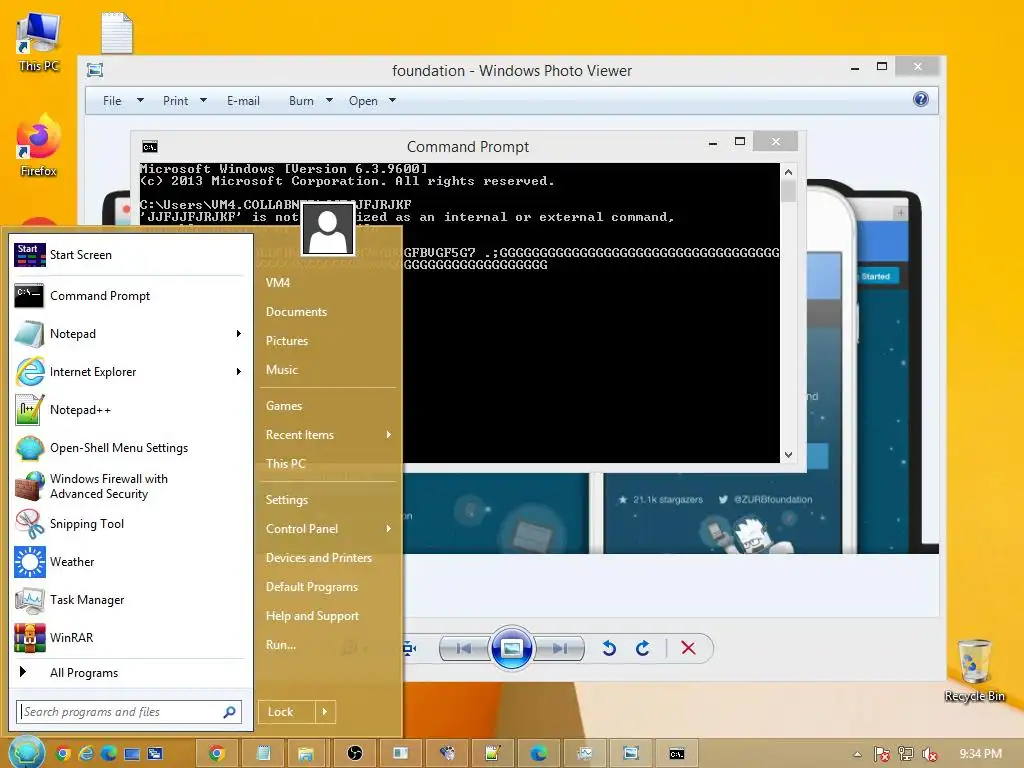Open Notepad++ in the start menu

[x=129, y=409]
